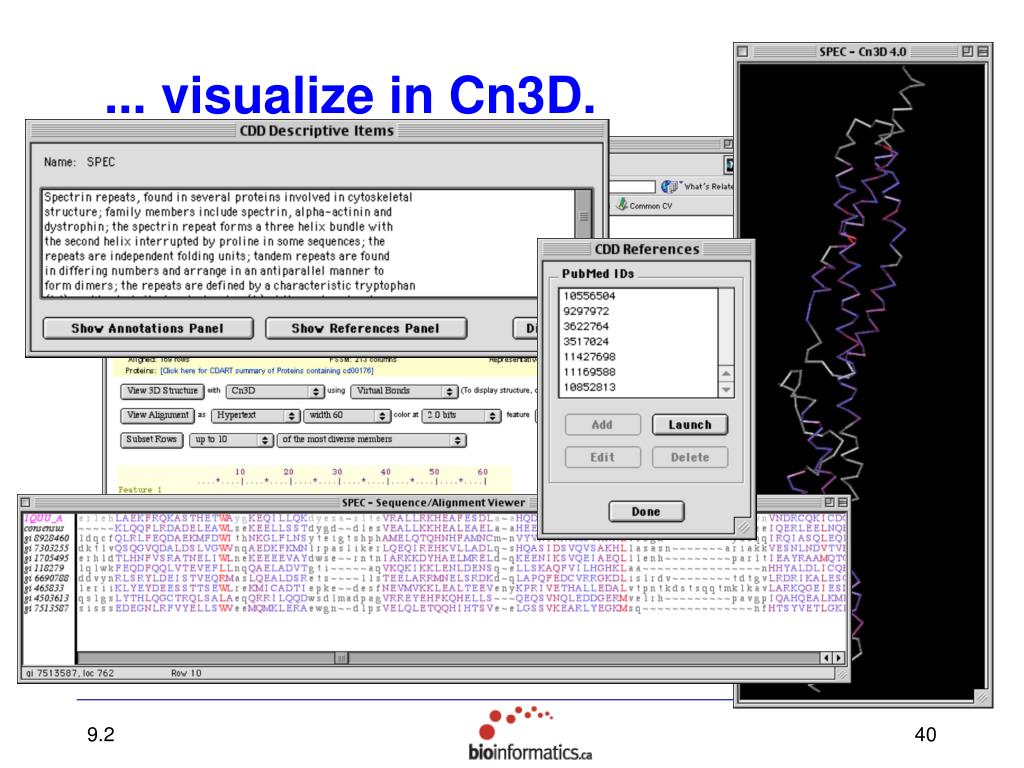
Task: Select PubMed ID 9297972
Action: click(586, 312)
